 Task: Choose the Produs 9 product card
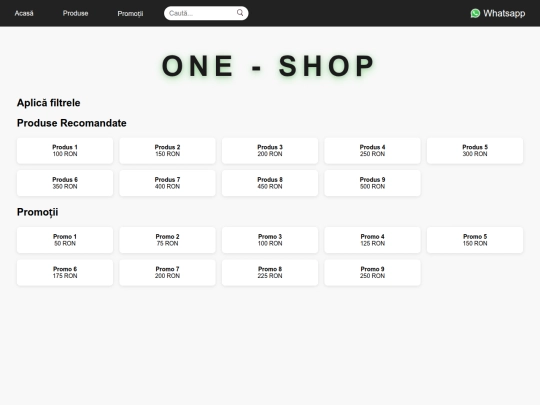pos(372,183)
